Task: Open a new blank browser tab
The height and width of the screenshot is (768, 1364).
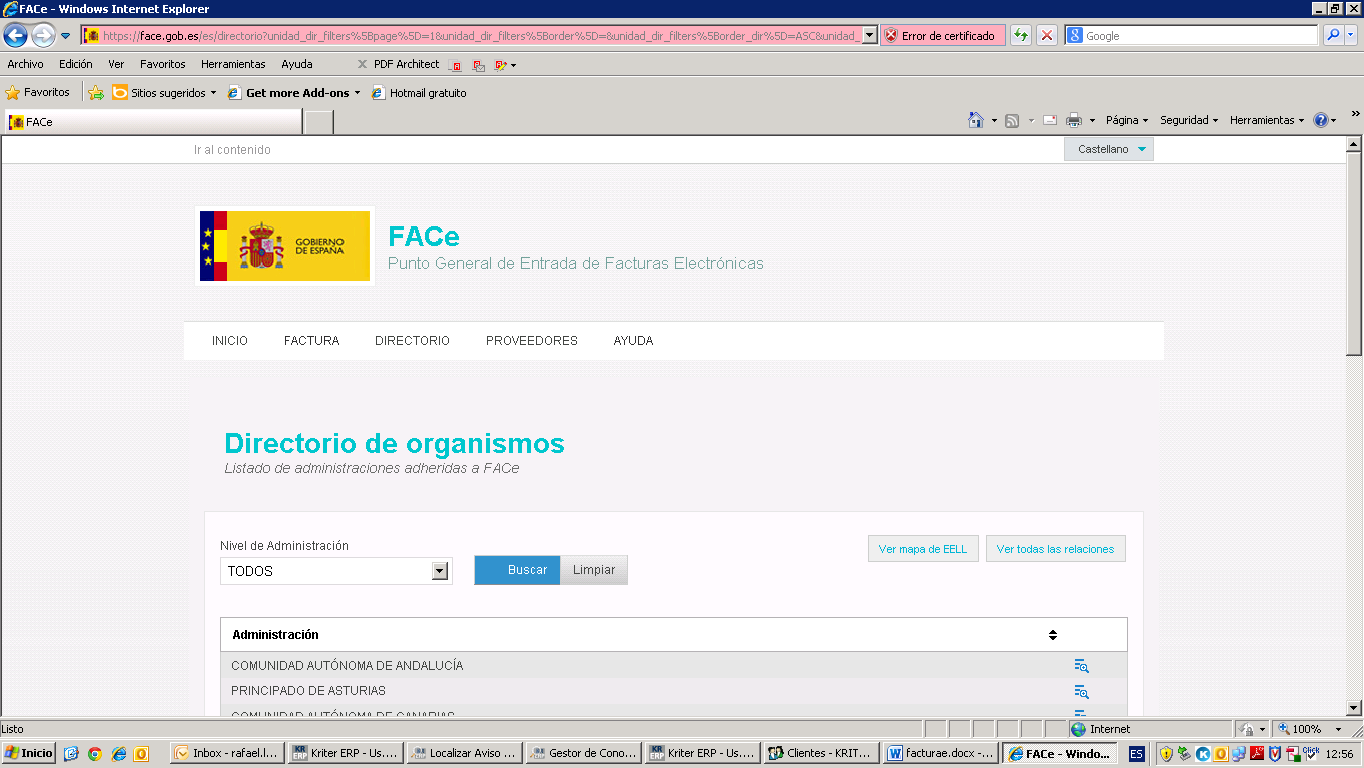Action: tap(318, 122)
